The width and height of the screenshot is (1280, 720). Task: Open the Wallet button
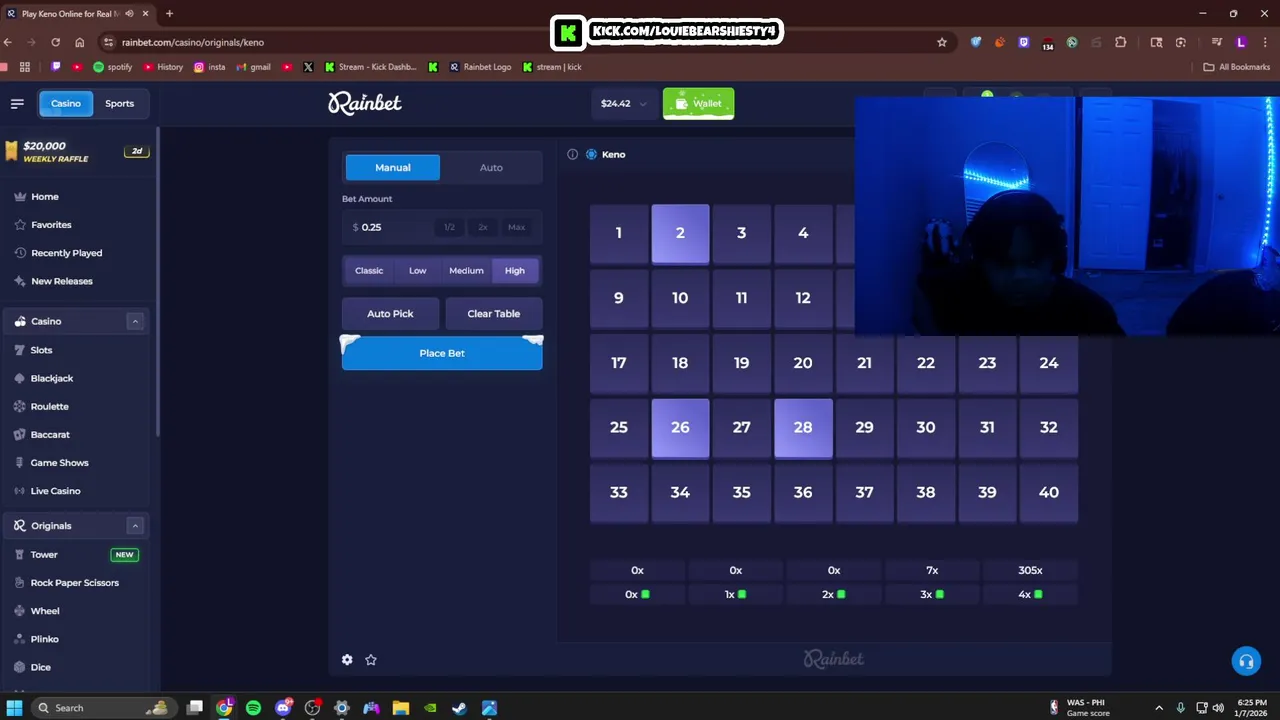point(698,104)
